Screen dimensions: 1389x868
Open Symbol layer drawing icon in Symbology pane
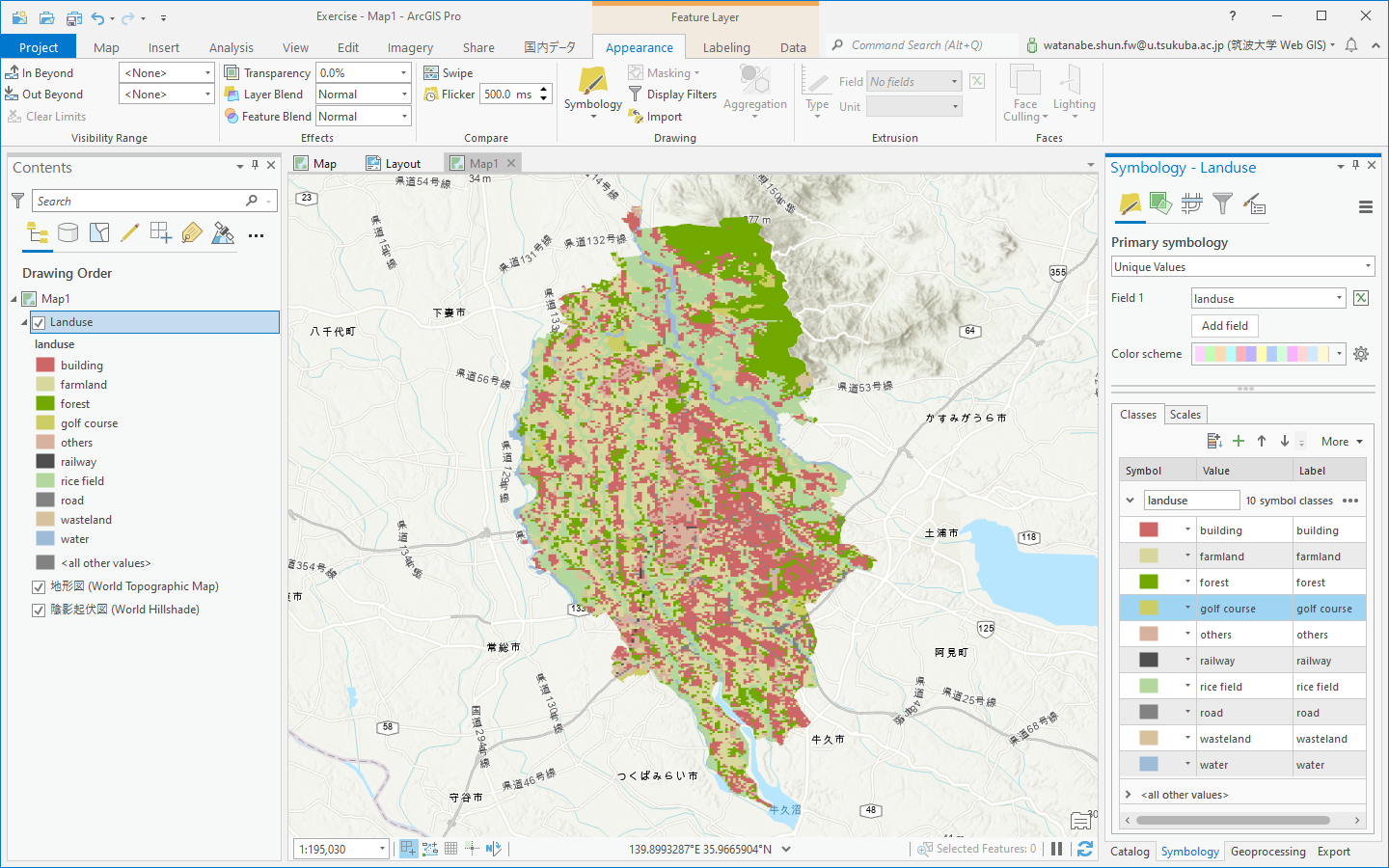[x=1191, y=203]
